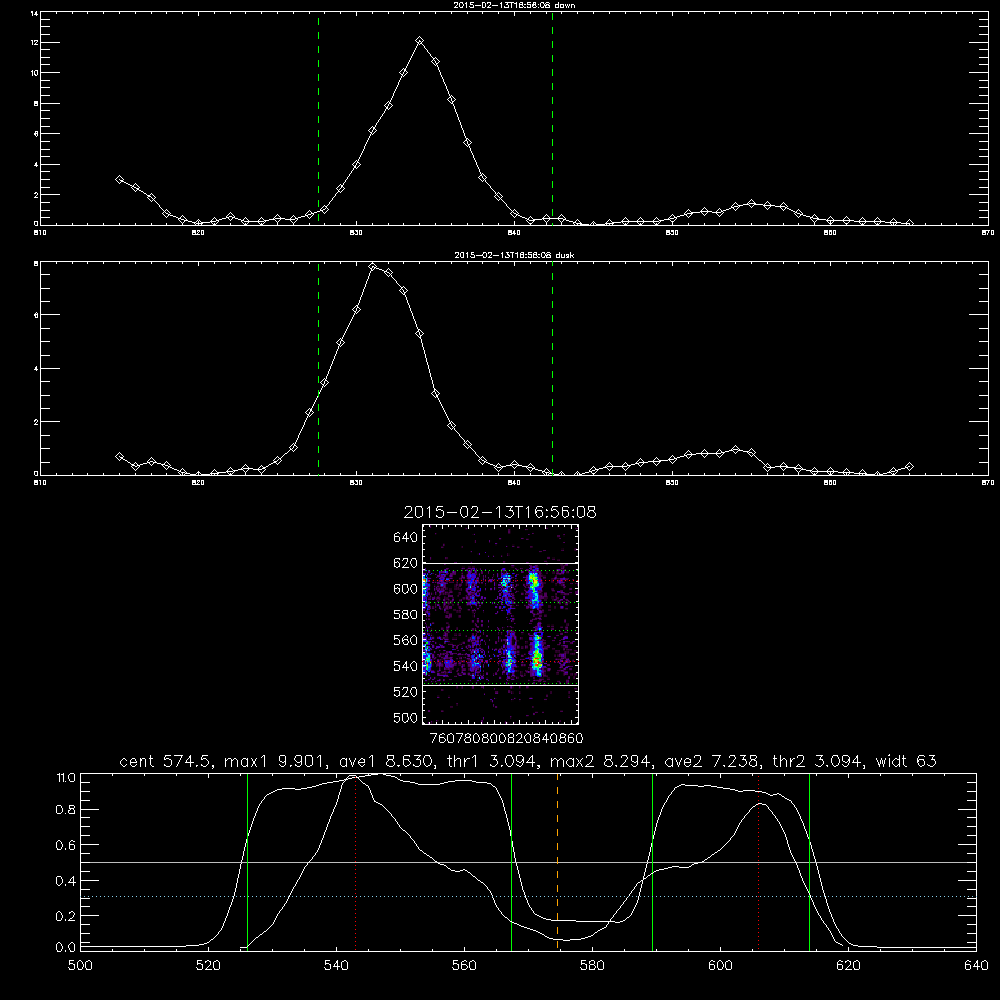
Task: Click 'widt 63' in the stats line
Action: click(x=906, y=761)
